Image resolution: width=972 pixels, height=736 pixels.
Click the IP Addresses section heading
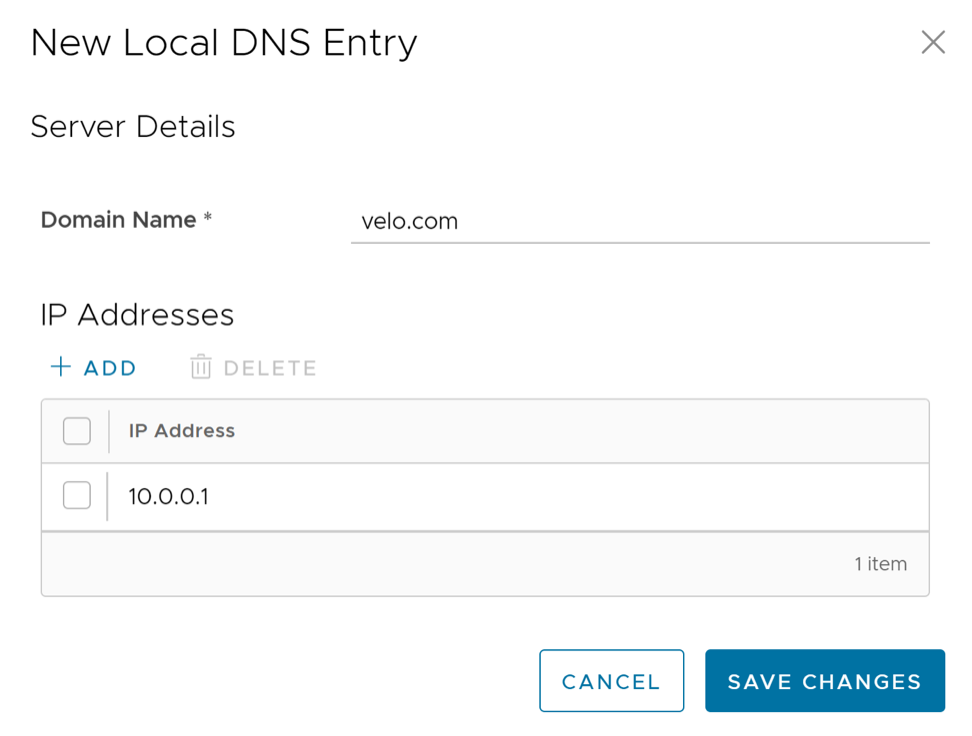coord(137,315)
